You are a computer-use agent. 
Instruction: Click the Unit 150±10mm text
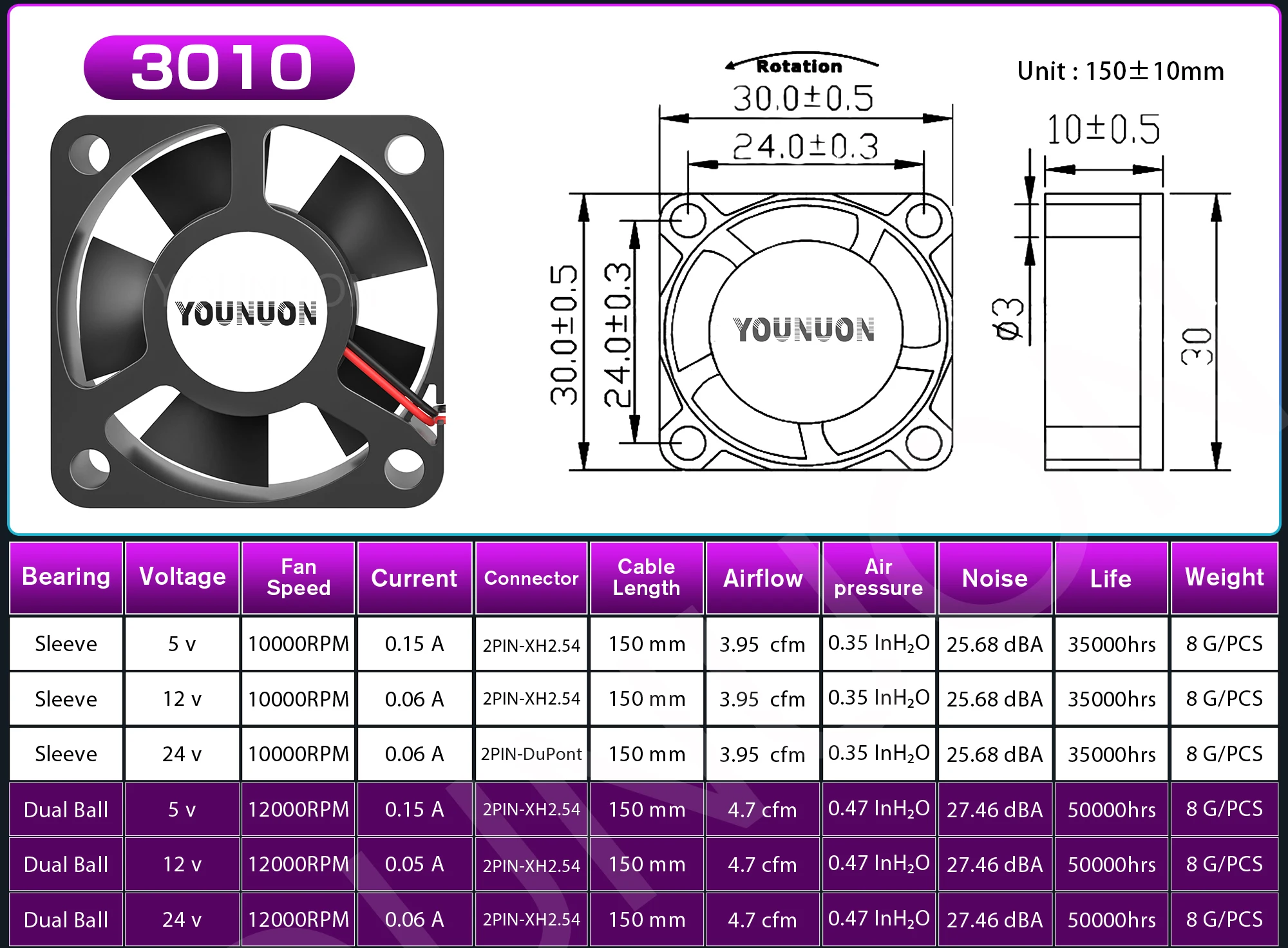(1120, 71)
